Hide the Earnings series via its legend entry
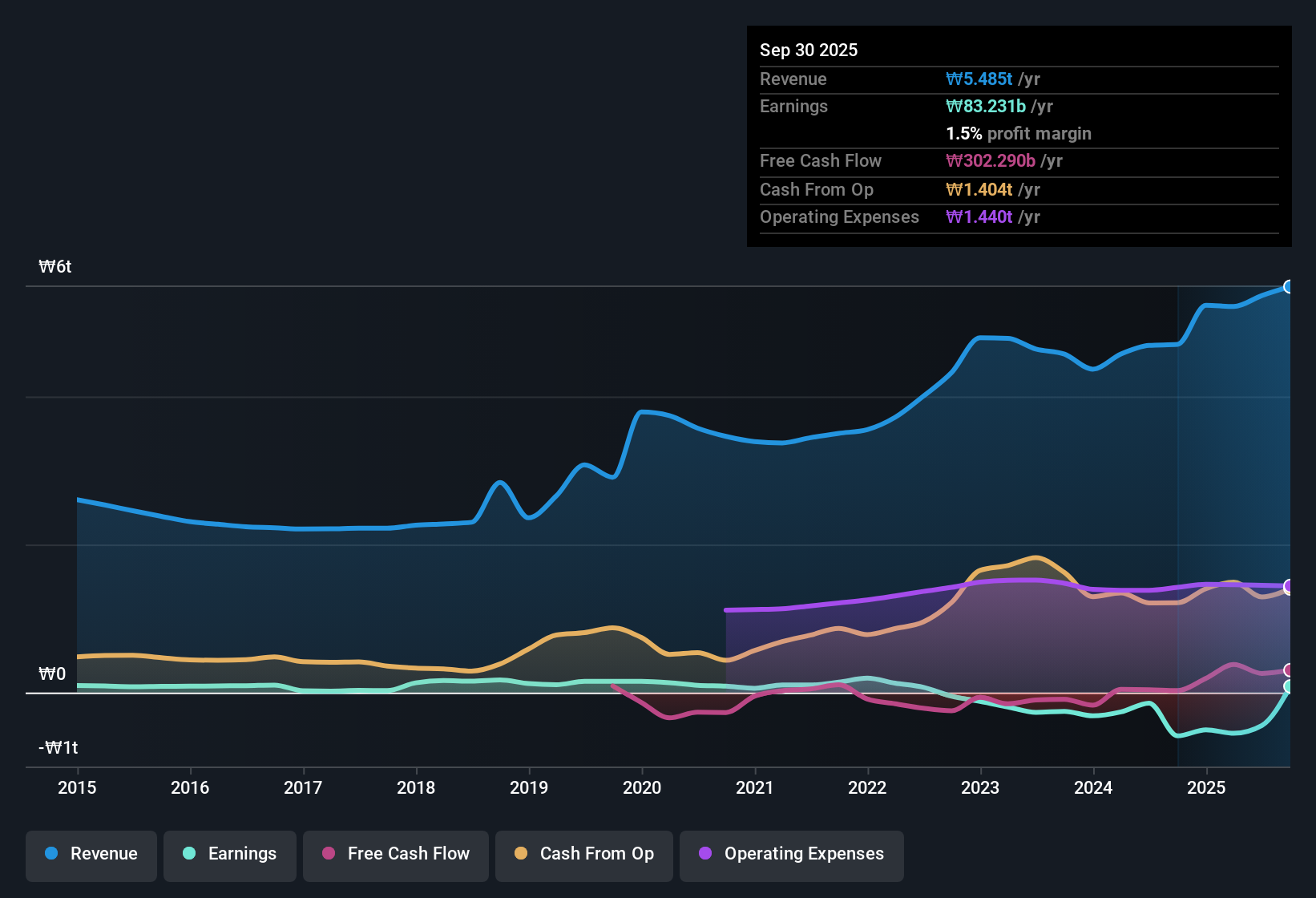This screenshot has height=898, width=1316. point(229,854)
